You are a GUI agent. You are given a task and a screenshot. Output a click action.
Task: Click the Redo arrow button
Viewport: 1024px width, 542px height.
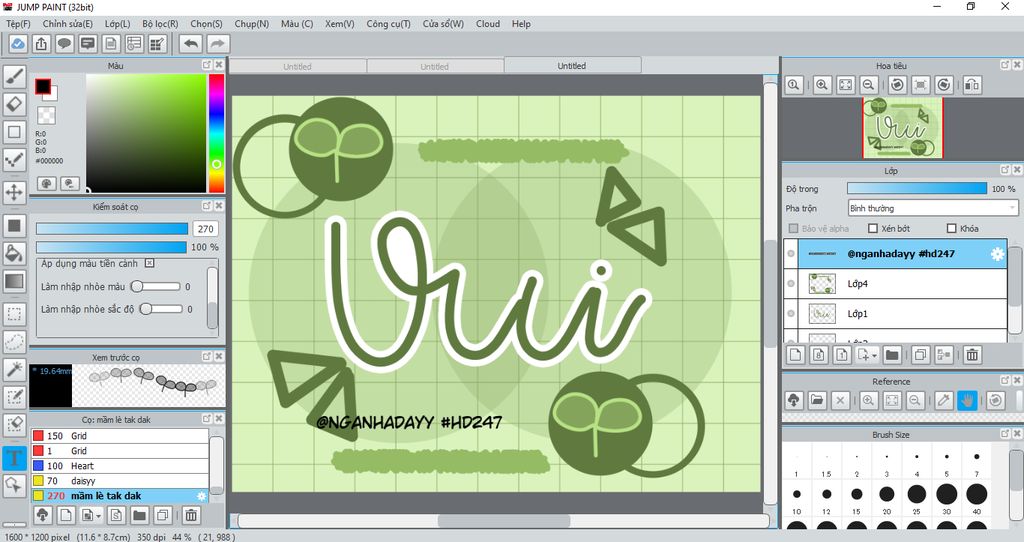pyautogui.click(x=217, y=44)
